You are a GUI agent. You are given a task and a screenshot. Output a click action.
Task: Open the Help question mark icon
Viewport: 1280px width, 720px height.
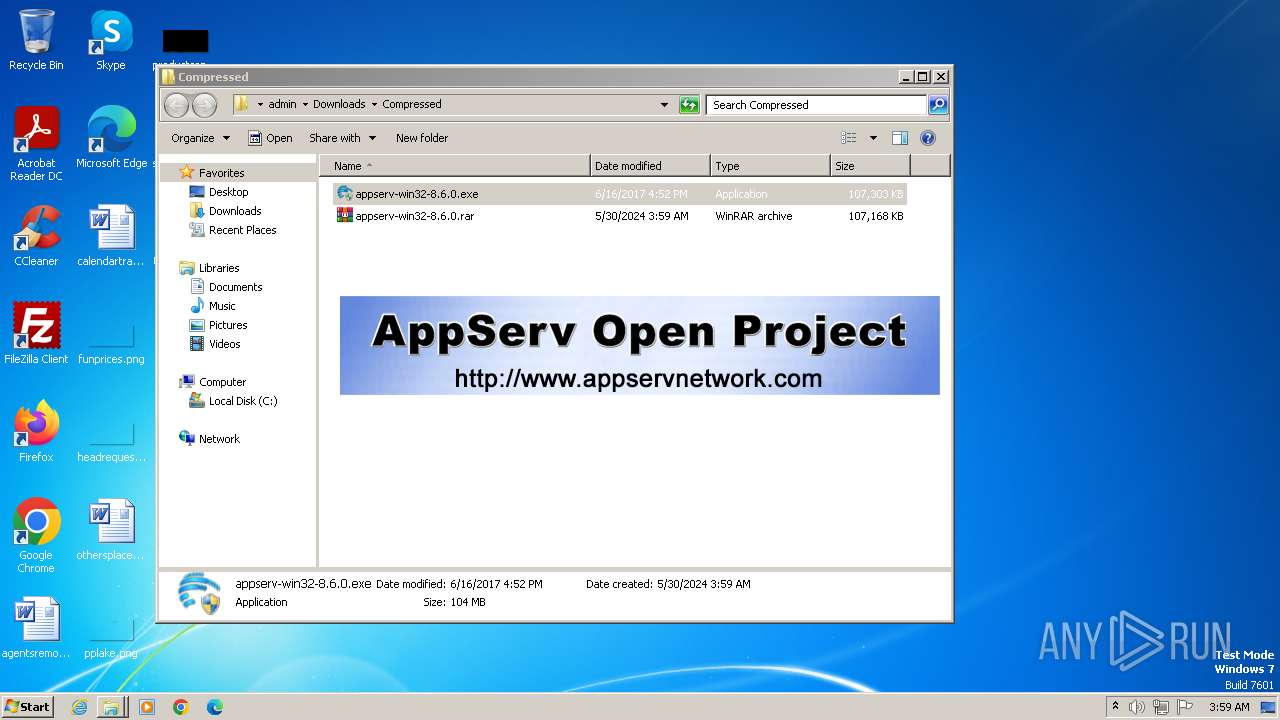[x=927, y=138]
